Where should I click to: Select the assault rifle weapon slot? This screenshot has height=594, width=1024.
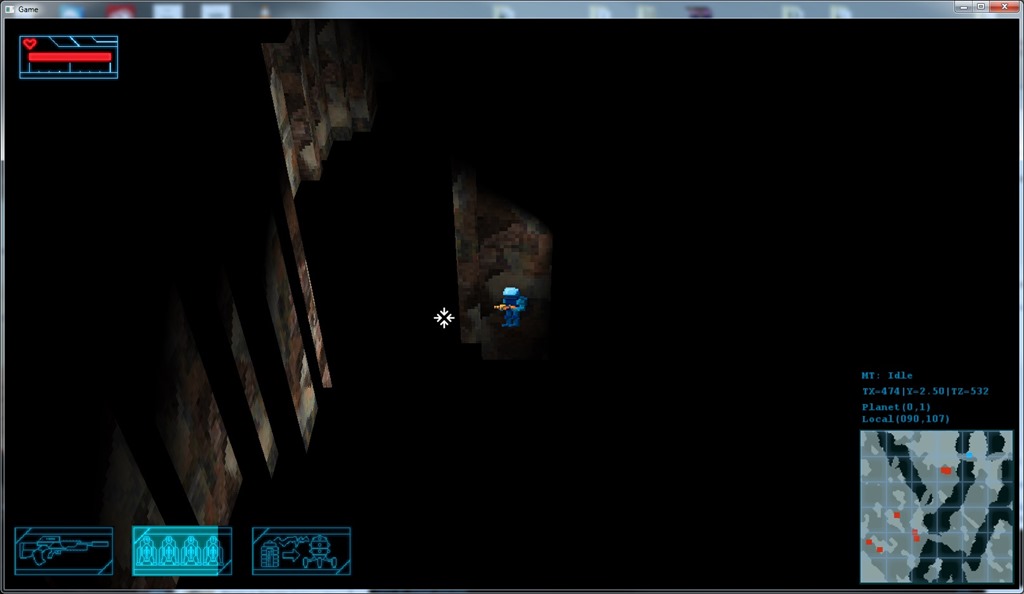tap(63, 551)
